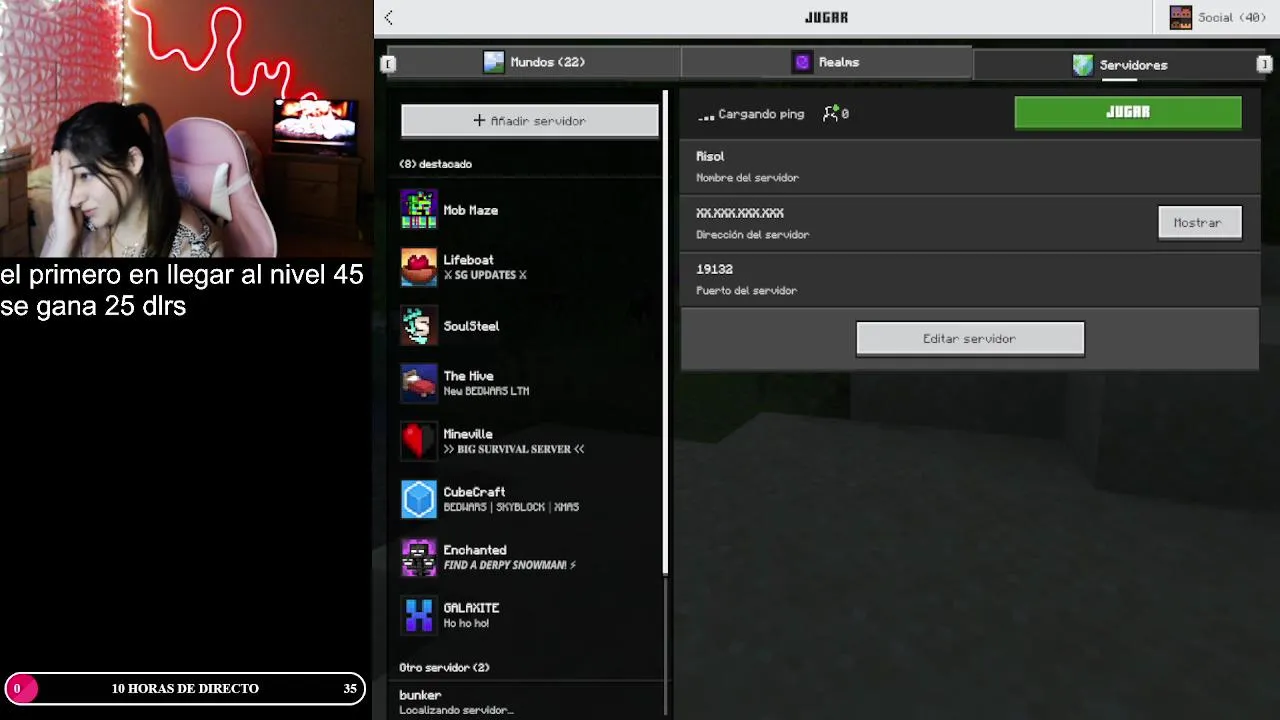Select Lifeboat SG UPDATES entry
Image resolution: width=1280 pixels, height=720 pixels.
[x=530, y=268]
